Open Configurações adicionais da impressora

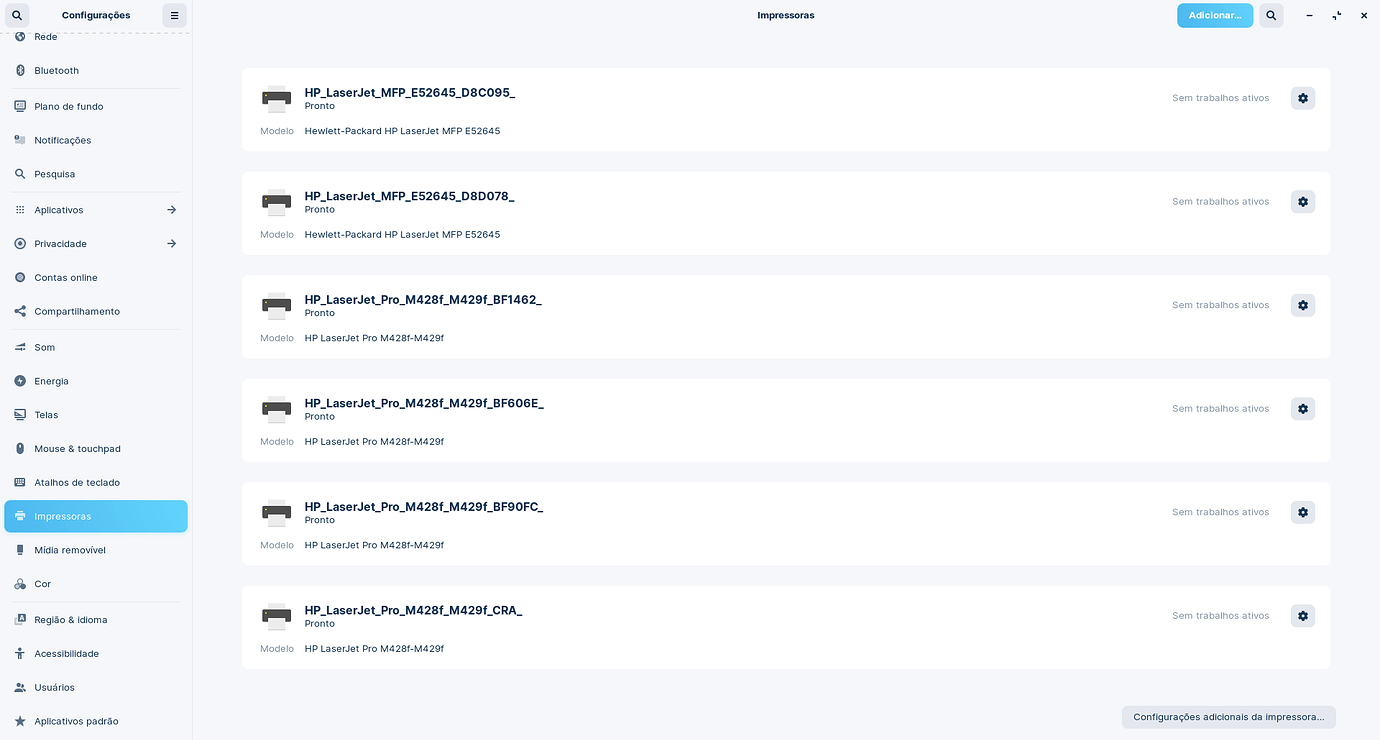1228,717
